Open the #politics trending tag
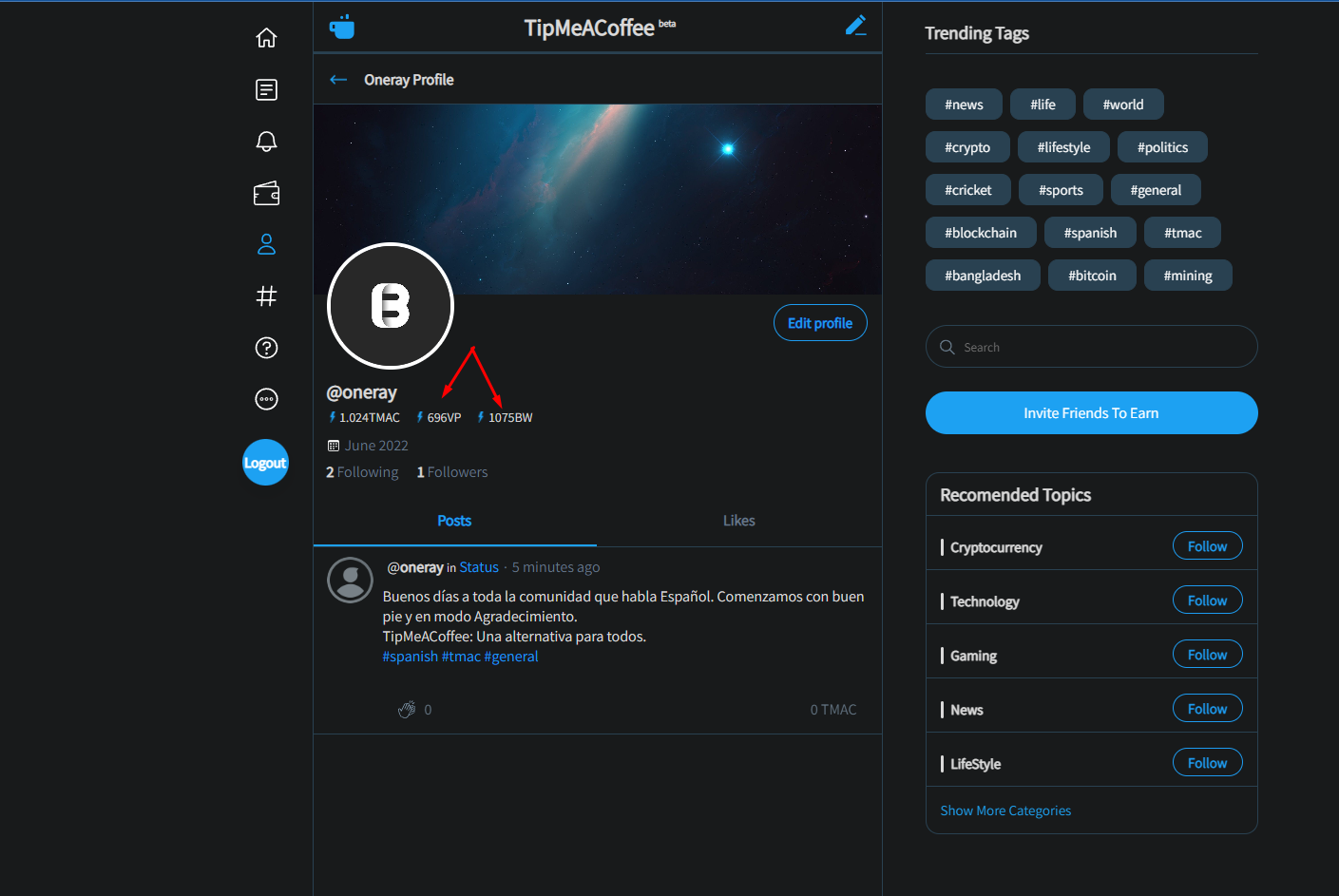1339x896 pixels. tap(1162, 147)
